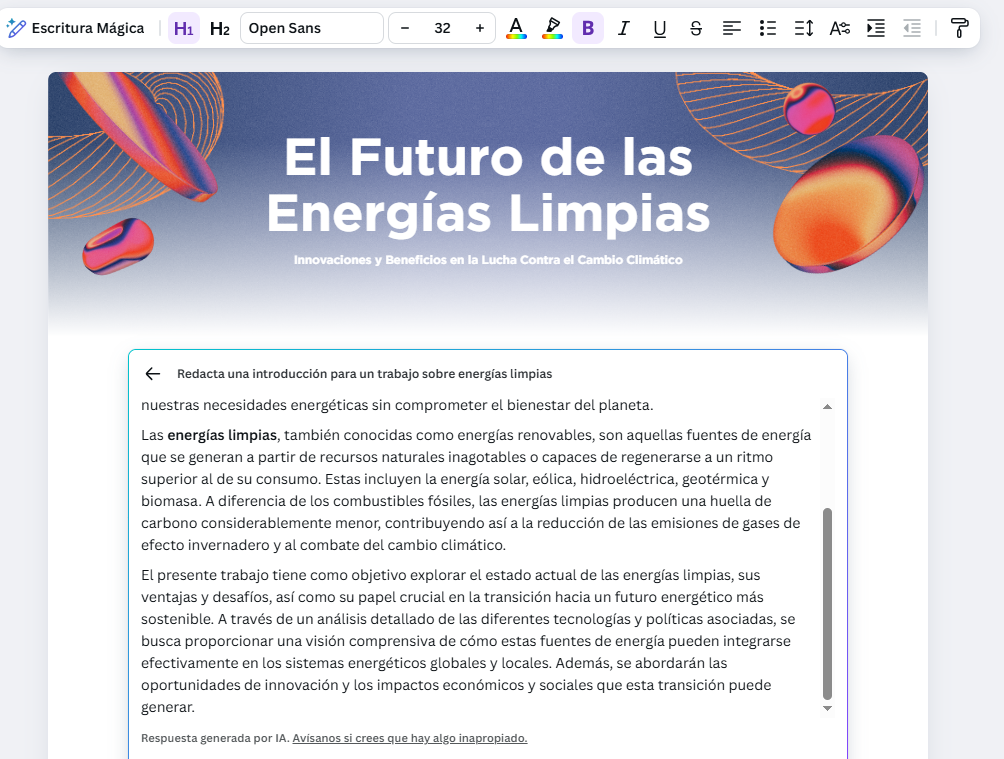Toggle the H1 heading style
The height and width of the screenshot is (759, 1004).
click(x=183, y=28)
